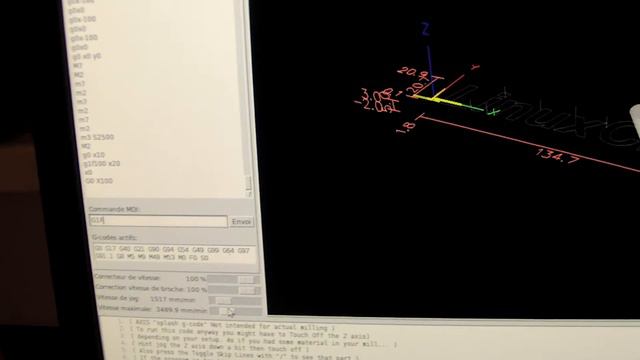Screen dimensions: 640x360
Task: Click the Envoi button
Action: [x=241, y=222]
